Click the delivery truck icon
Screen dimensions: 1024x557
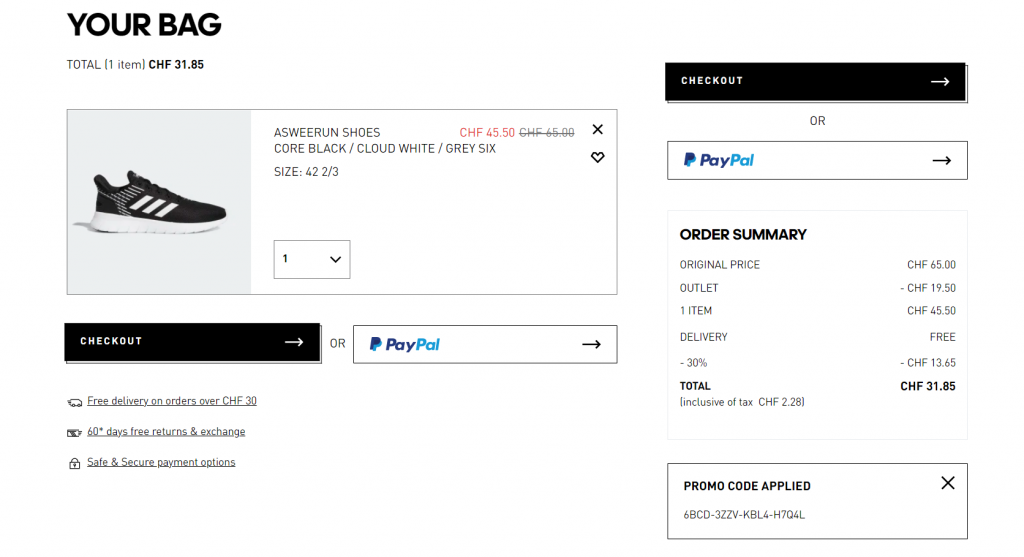(74, 402)
